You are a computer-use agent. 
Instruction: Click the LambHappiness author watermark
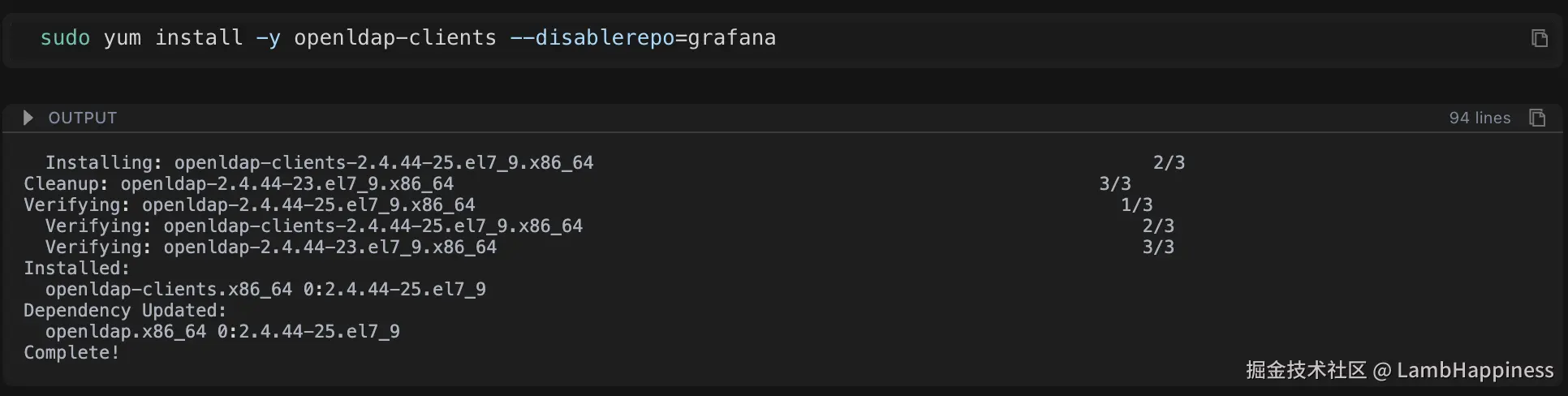click(1474, 371)
